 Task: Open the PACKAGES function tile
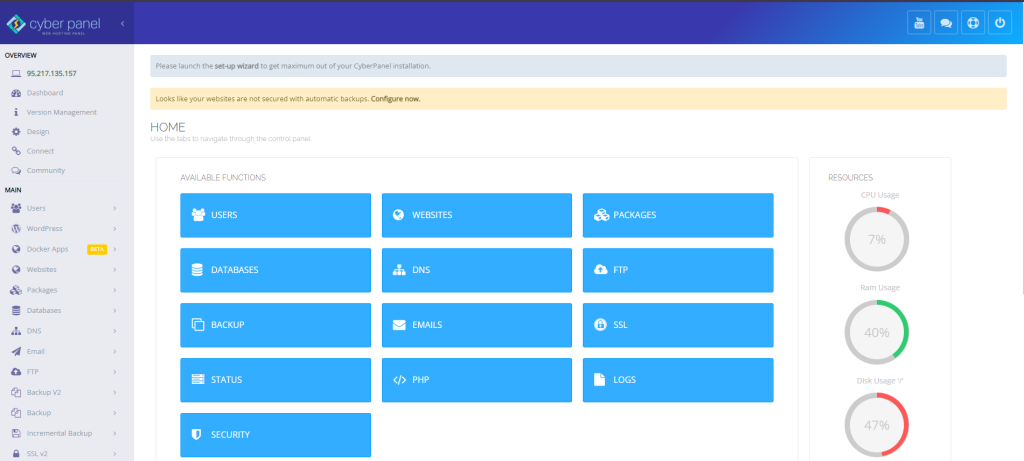click(678, 215)
